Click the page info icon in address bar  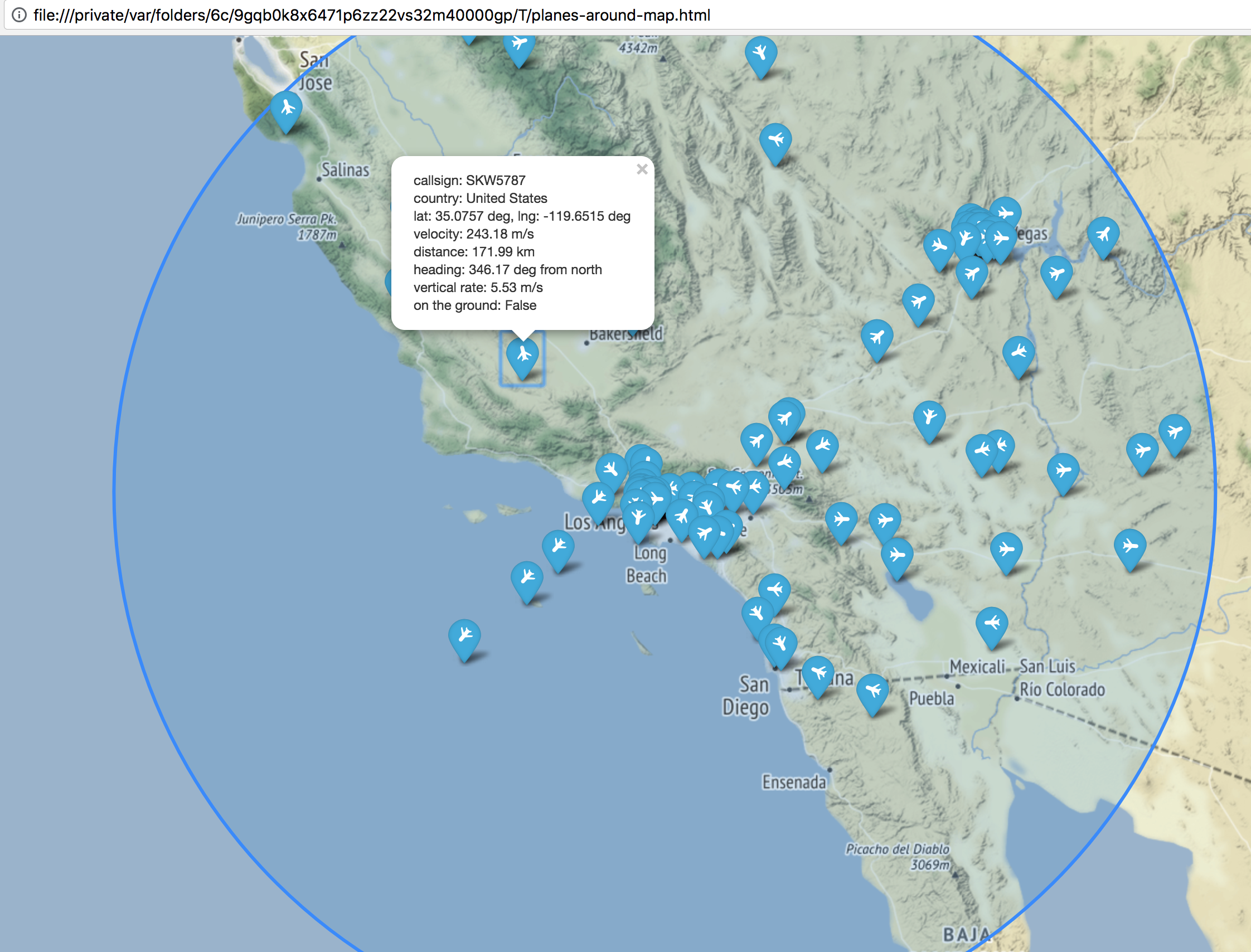pyautogui.click(x=19, y=14)
